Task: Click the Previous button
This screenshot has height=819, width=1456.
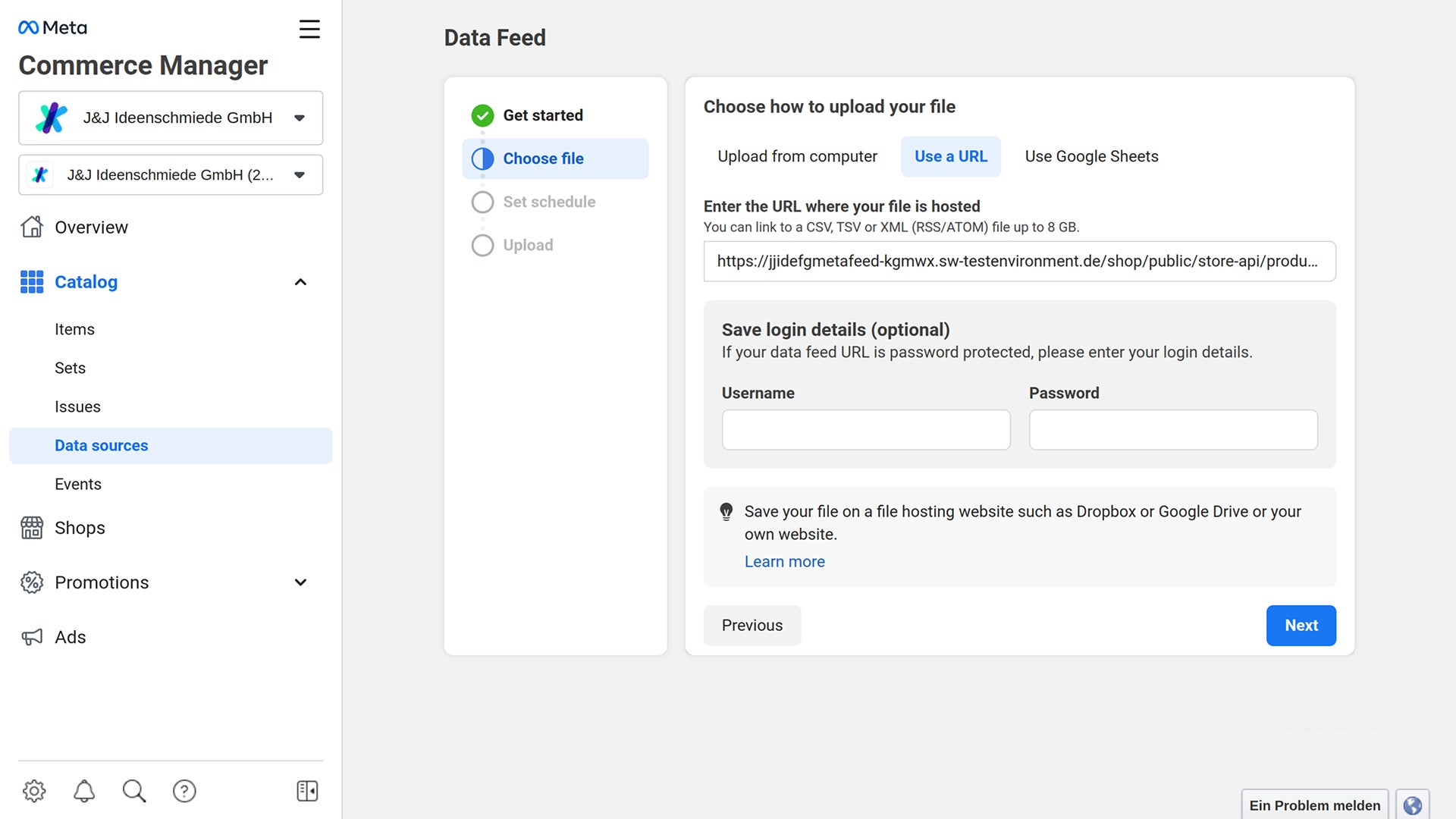Action: (x=752, y=626)
